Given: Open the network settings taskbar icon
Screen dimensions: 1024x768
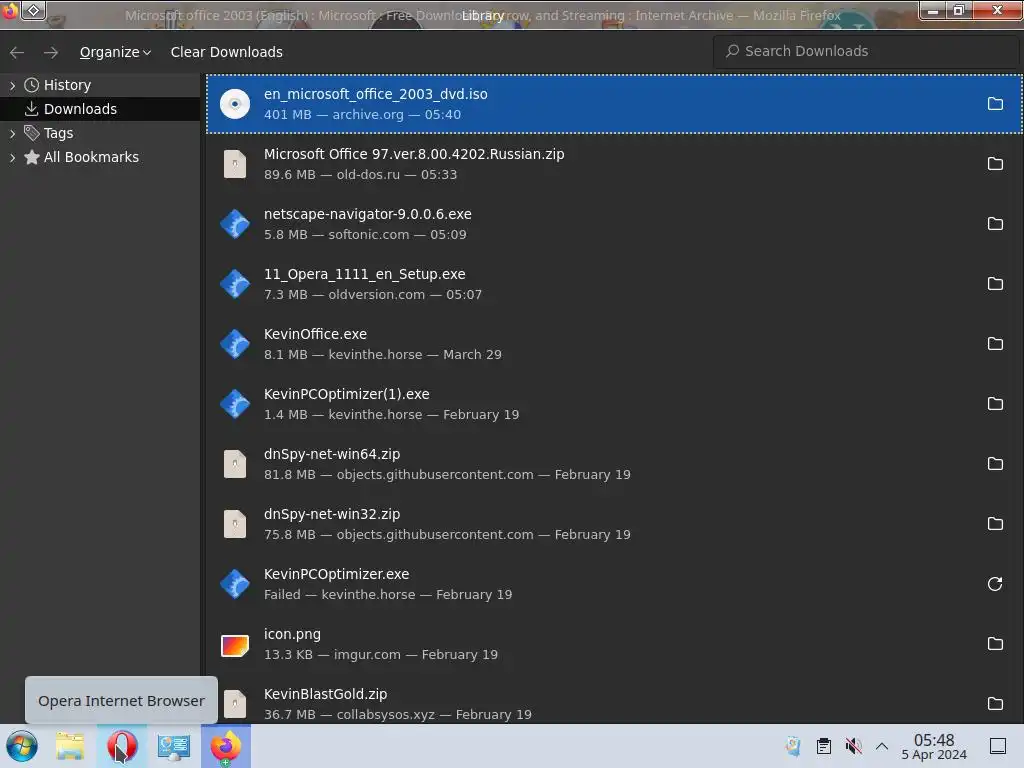Looking at the screenshot, I should [173, 746].
